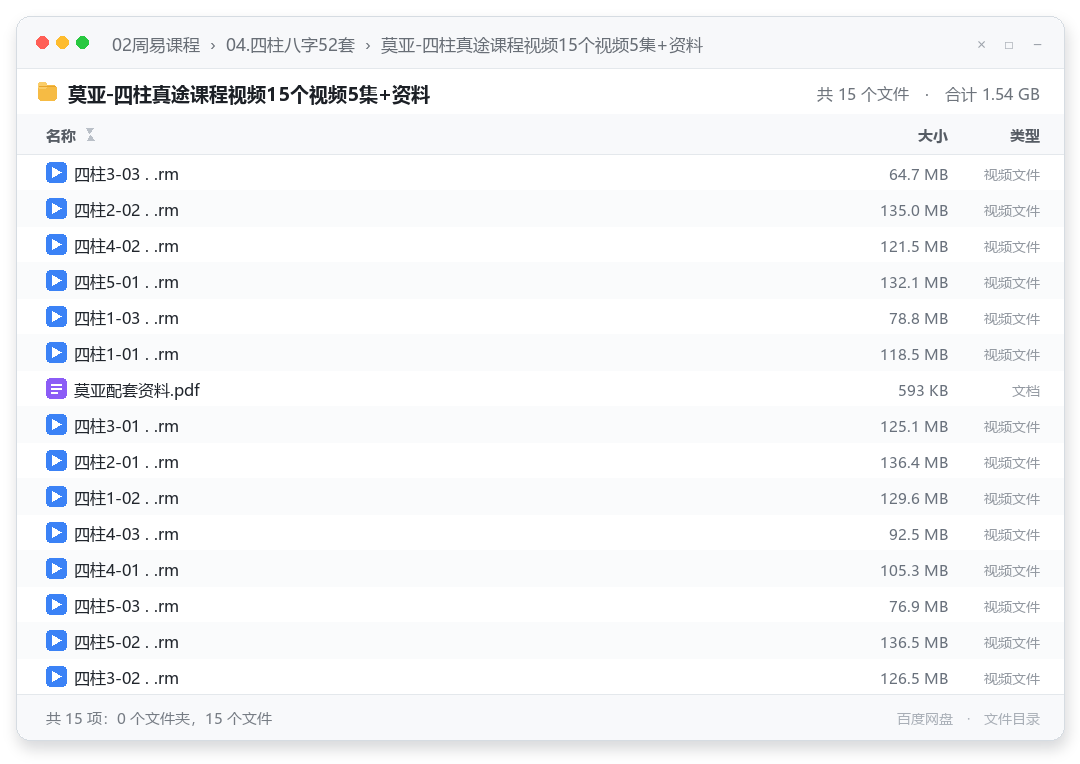The height and width of the screenshot is (764, 1080).
Task: Click size value 593 KB
Action: 923,391
